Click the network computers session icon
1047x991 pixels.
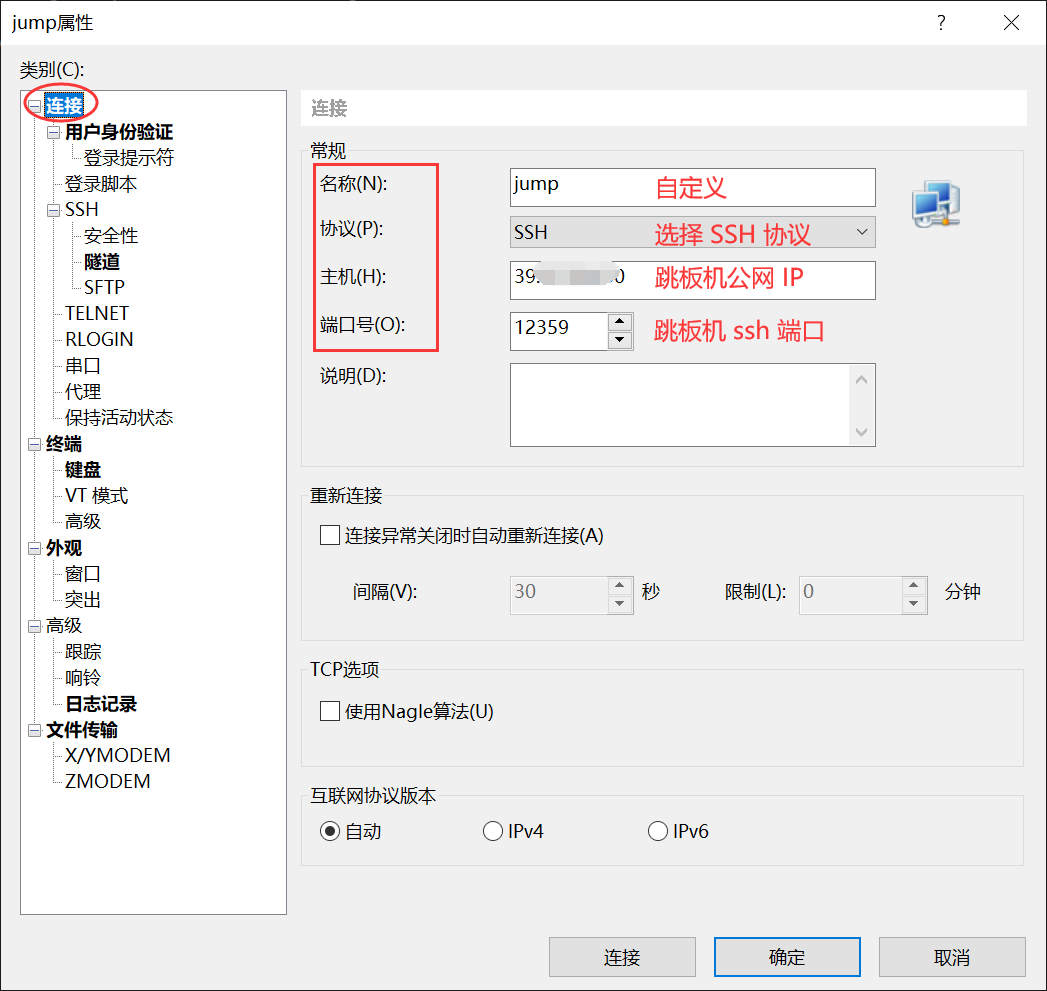[936, 204]
